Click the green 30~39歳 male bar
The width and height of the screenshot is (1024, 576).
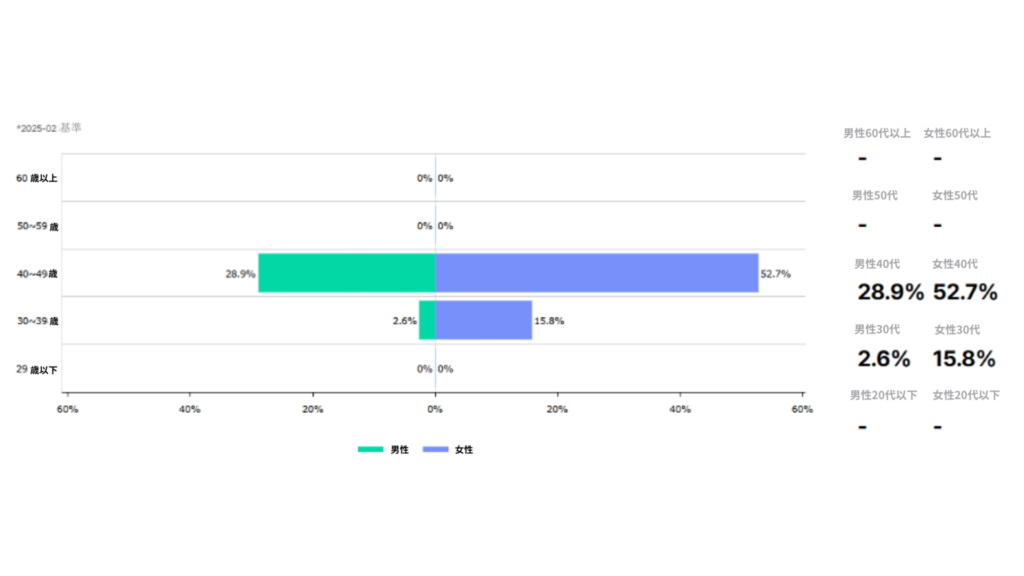[x=427, y=320]
